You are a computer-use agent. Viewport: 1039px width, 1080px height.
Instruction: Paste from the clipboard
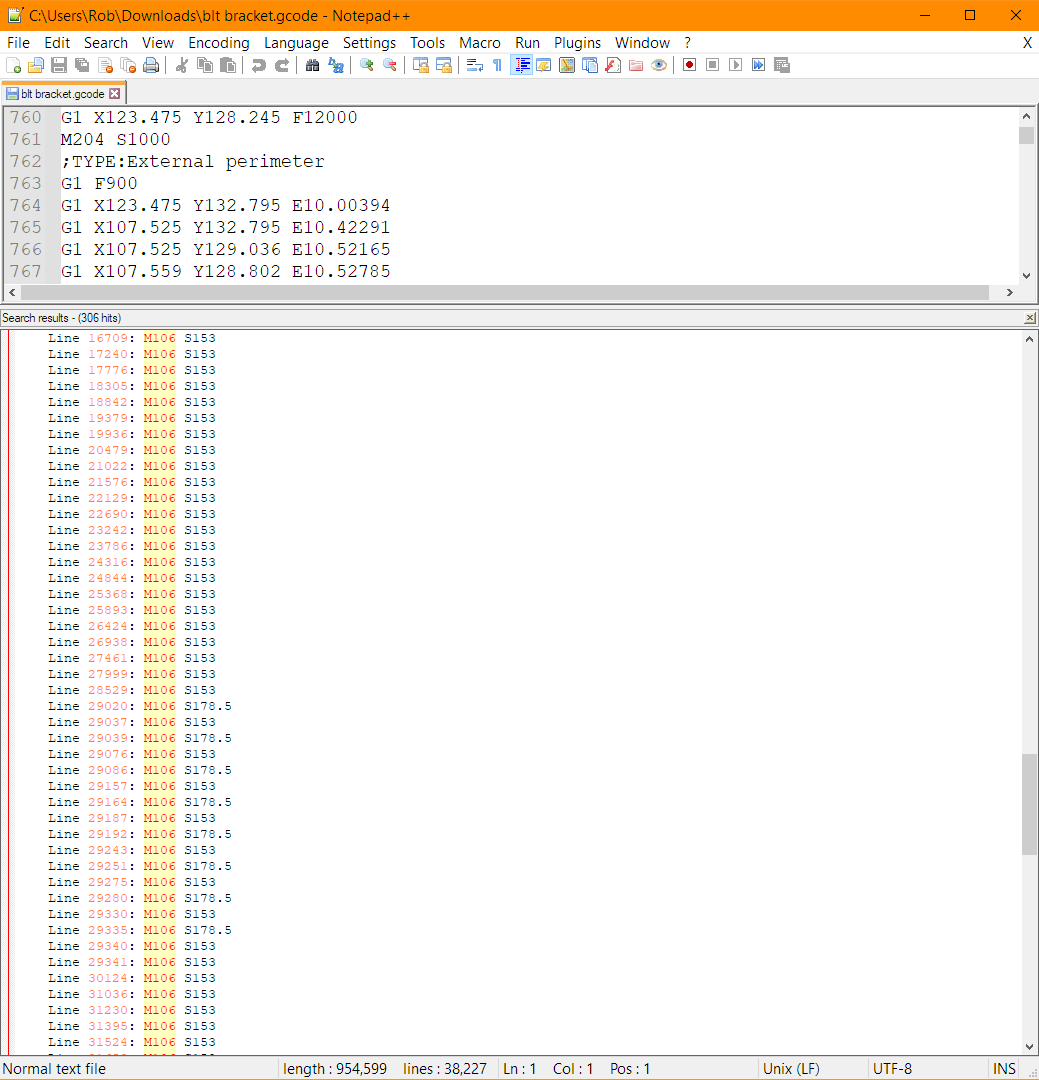click(x=229, y=64)
